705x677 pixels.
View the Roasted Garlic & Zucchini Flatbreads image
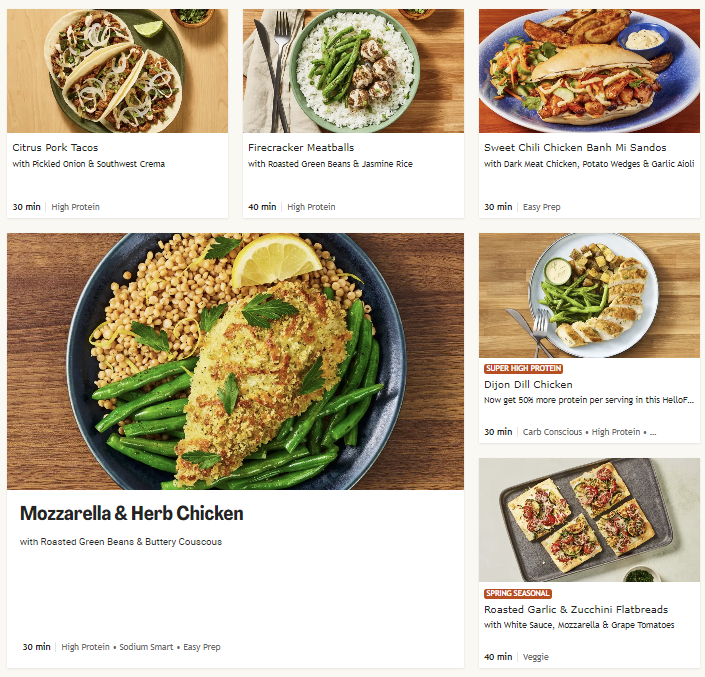[x=589, y=520]
